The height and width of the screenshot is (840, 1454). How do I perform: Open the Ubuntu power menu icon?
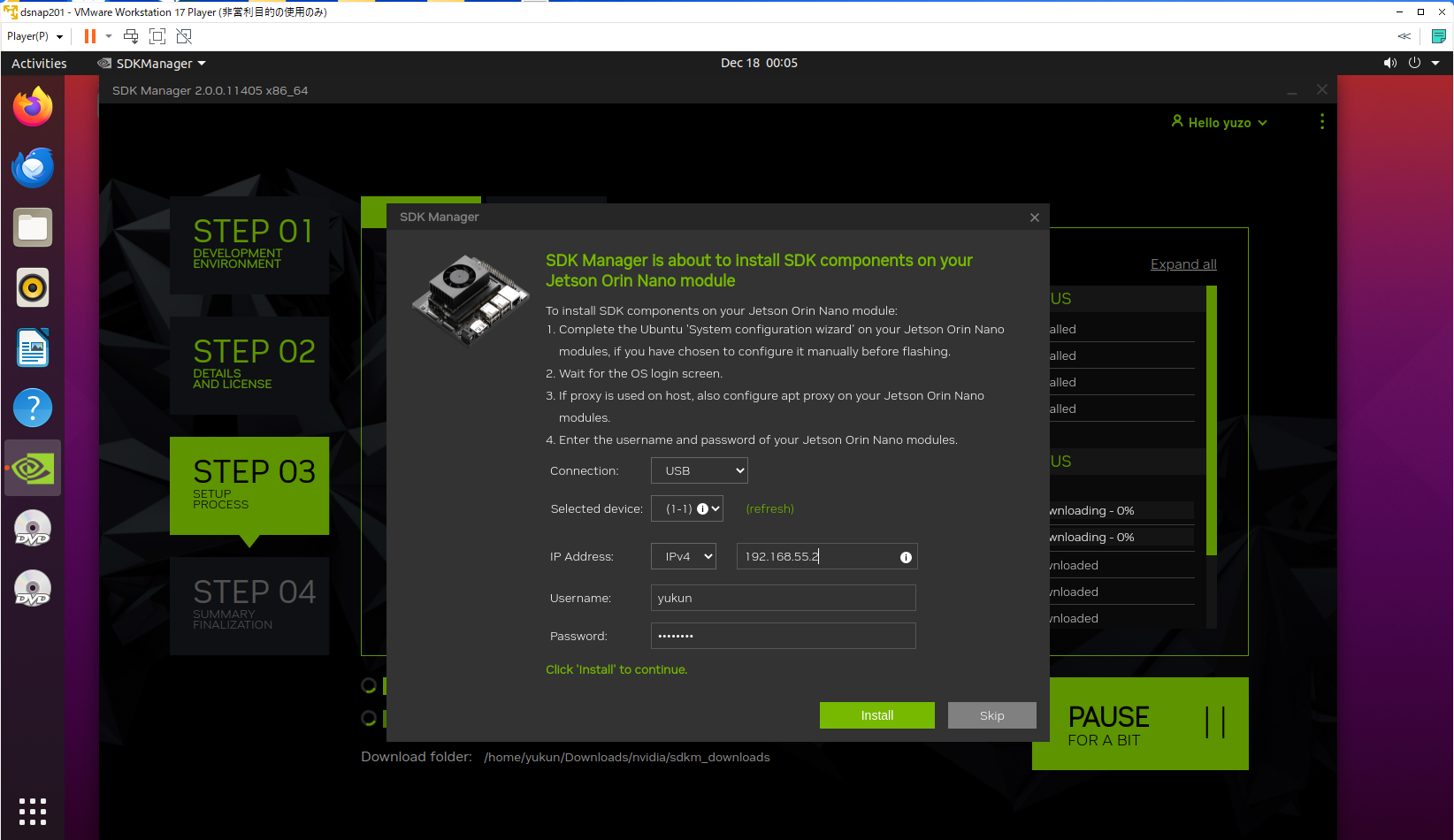pos(1414,63)
